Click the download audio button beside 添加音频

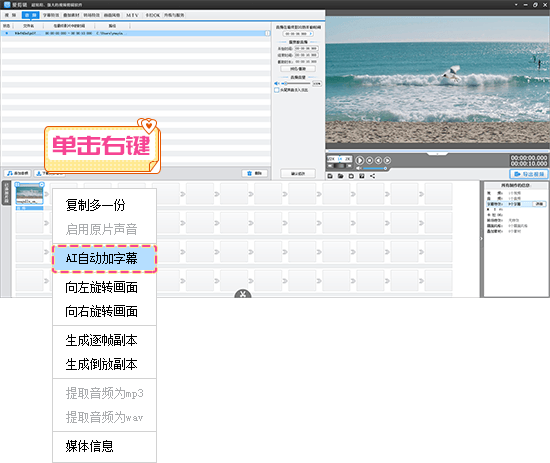click(x=49, y=173)
